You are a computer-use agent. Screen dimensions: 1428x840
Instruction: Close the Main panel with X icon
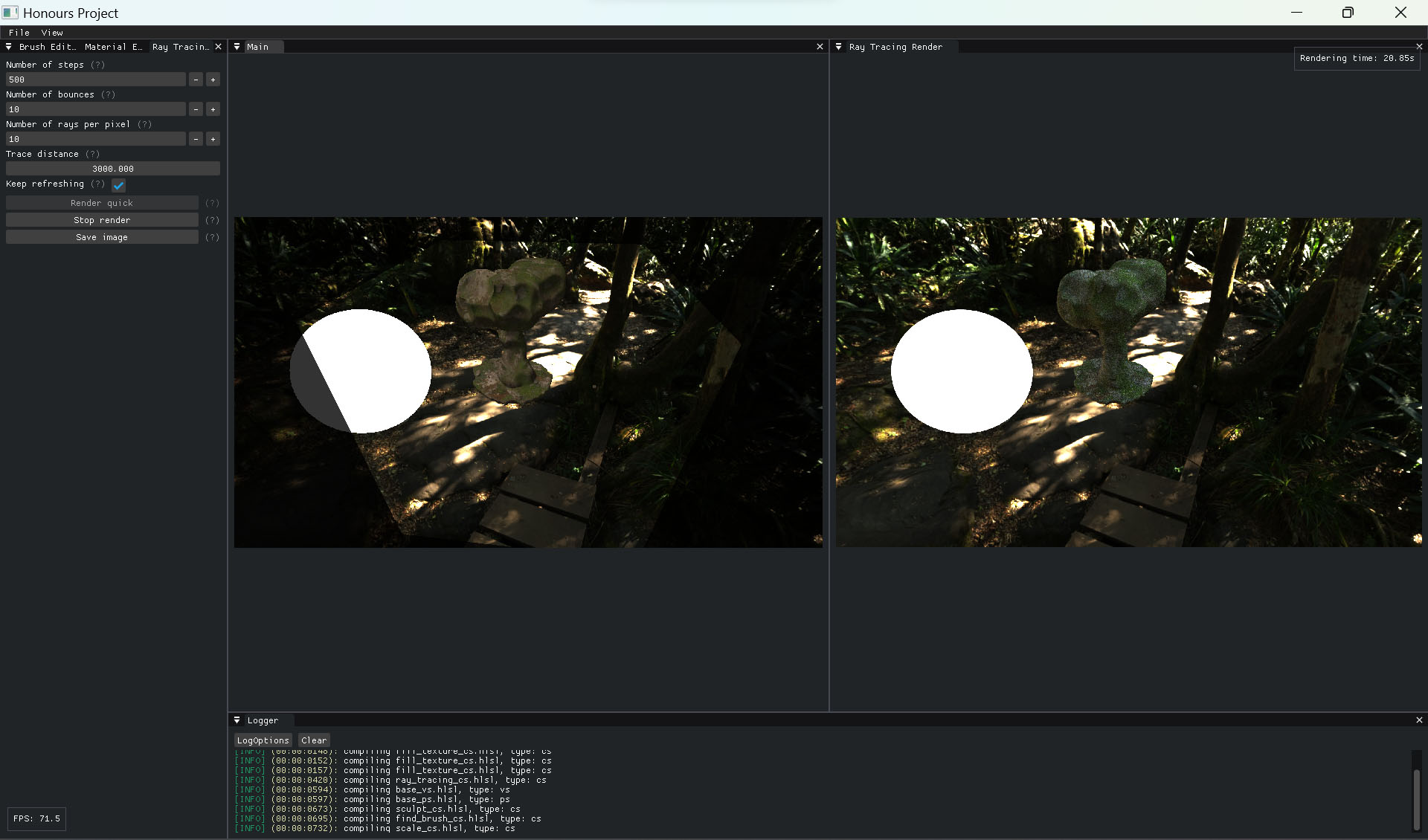(820, 47)
